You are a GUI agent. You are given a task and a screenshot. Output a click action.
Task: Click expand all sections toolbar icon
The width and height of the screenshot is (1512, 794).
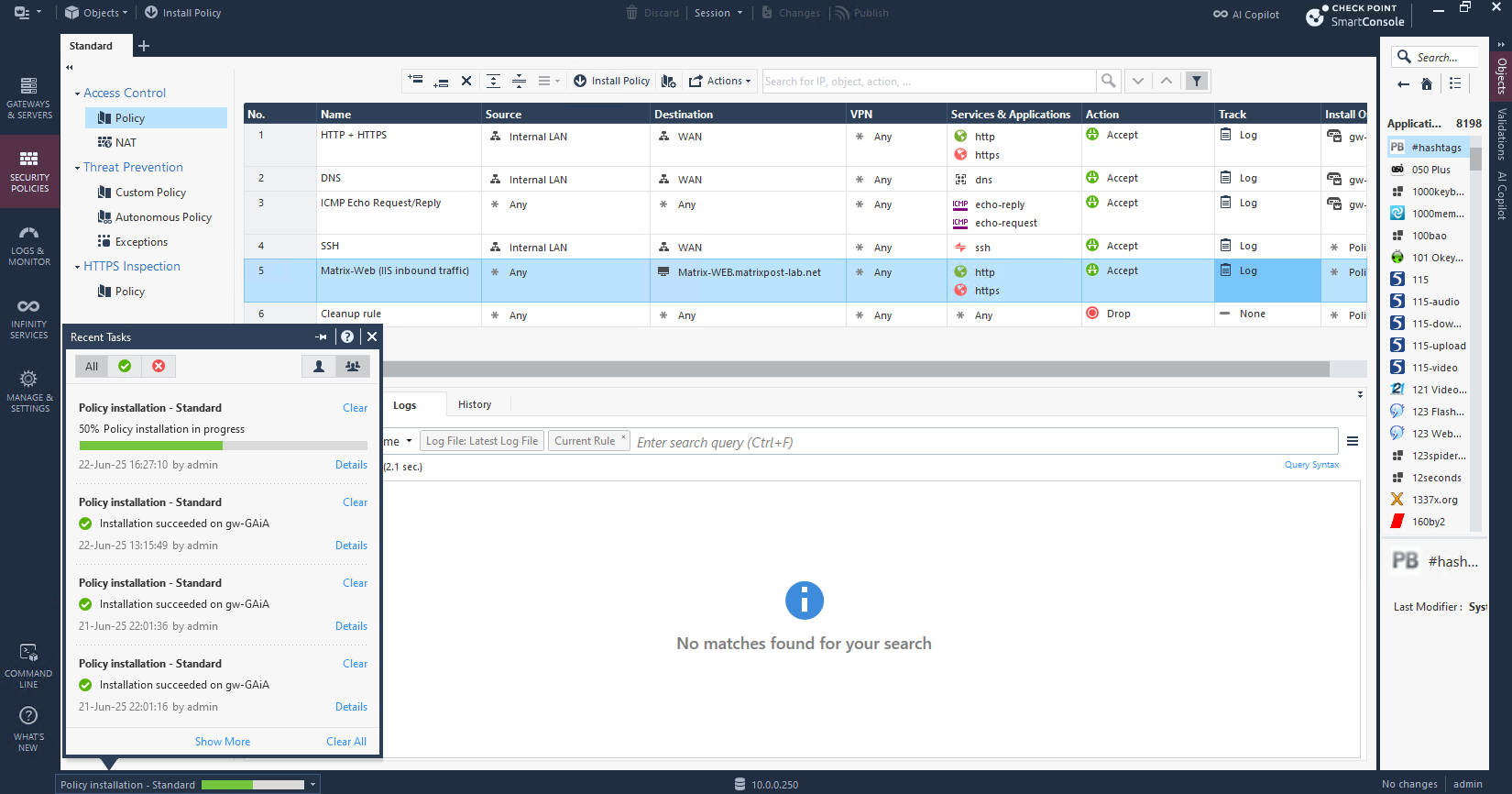coord(493,81)
